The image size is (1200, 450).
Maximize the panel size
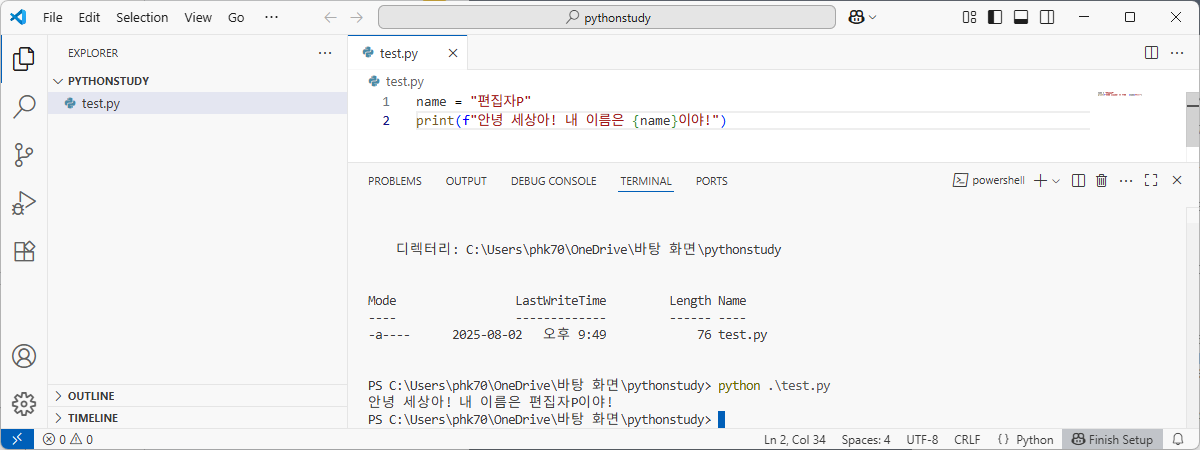1151,181
